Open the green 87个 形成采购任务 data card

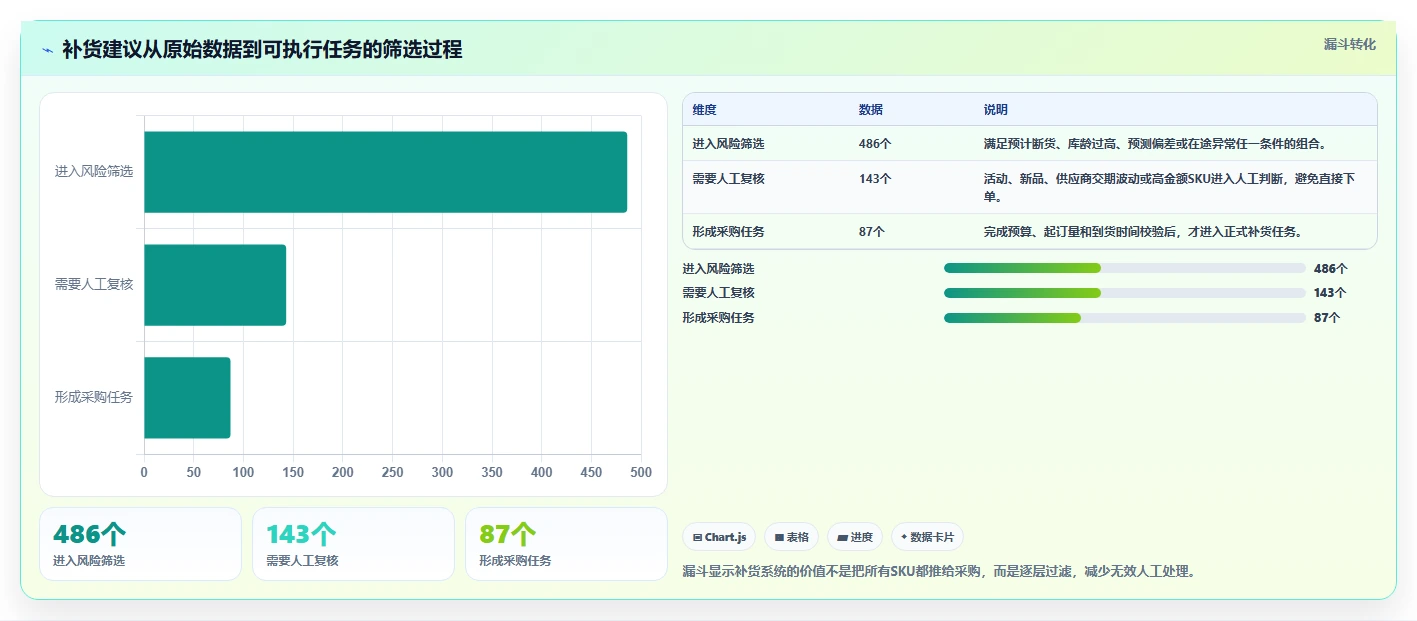566,544
